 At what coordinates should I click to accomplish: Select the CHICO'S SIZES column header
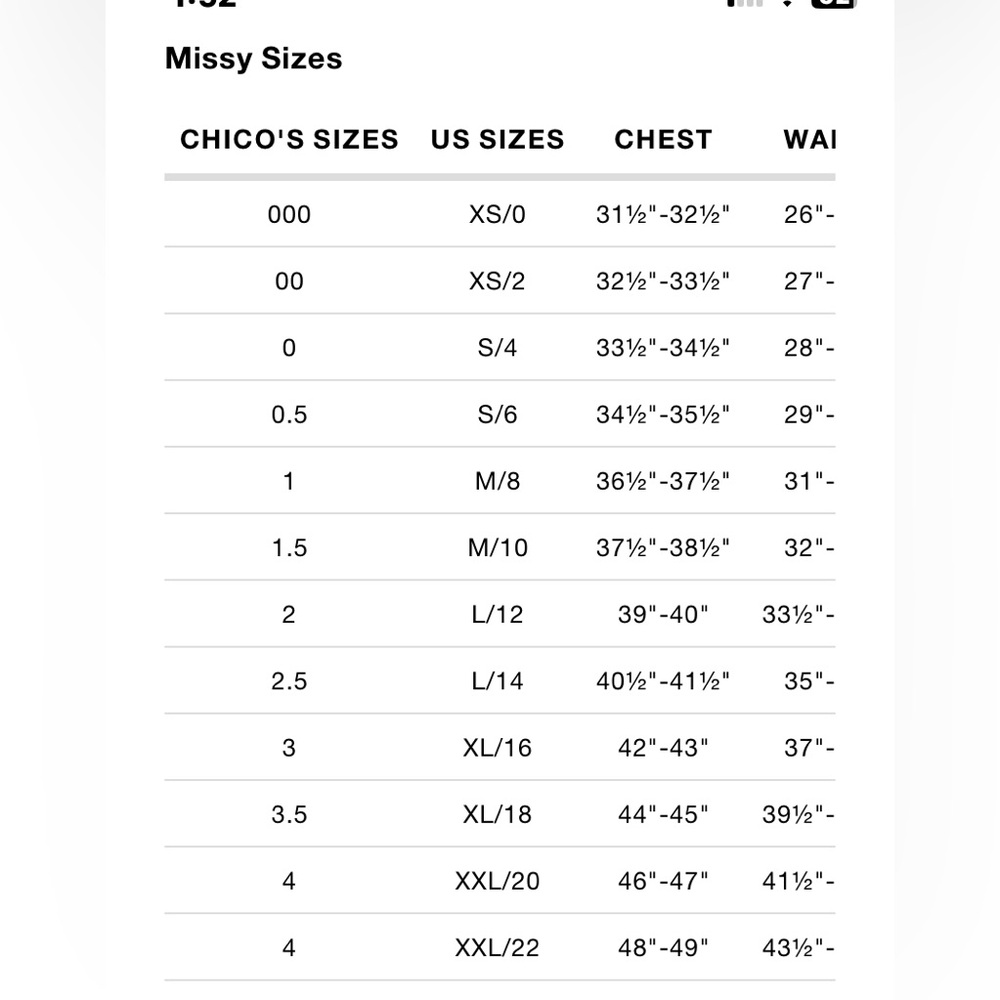click(289, 140)
